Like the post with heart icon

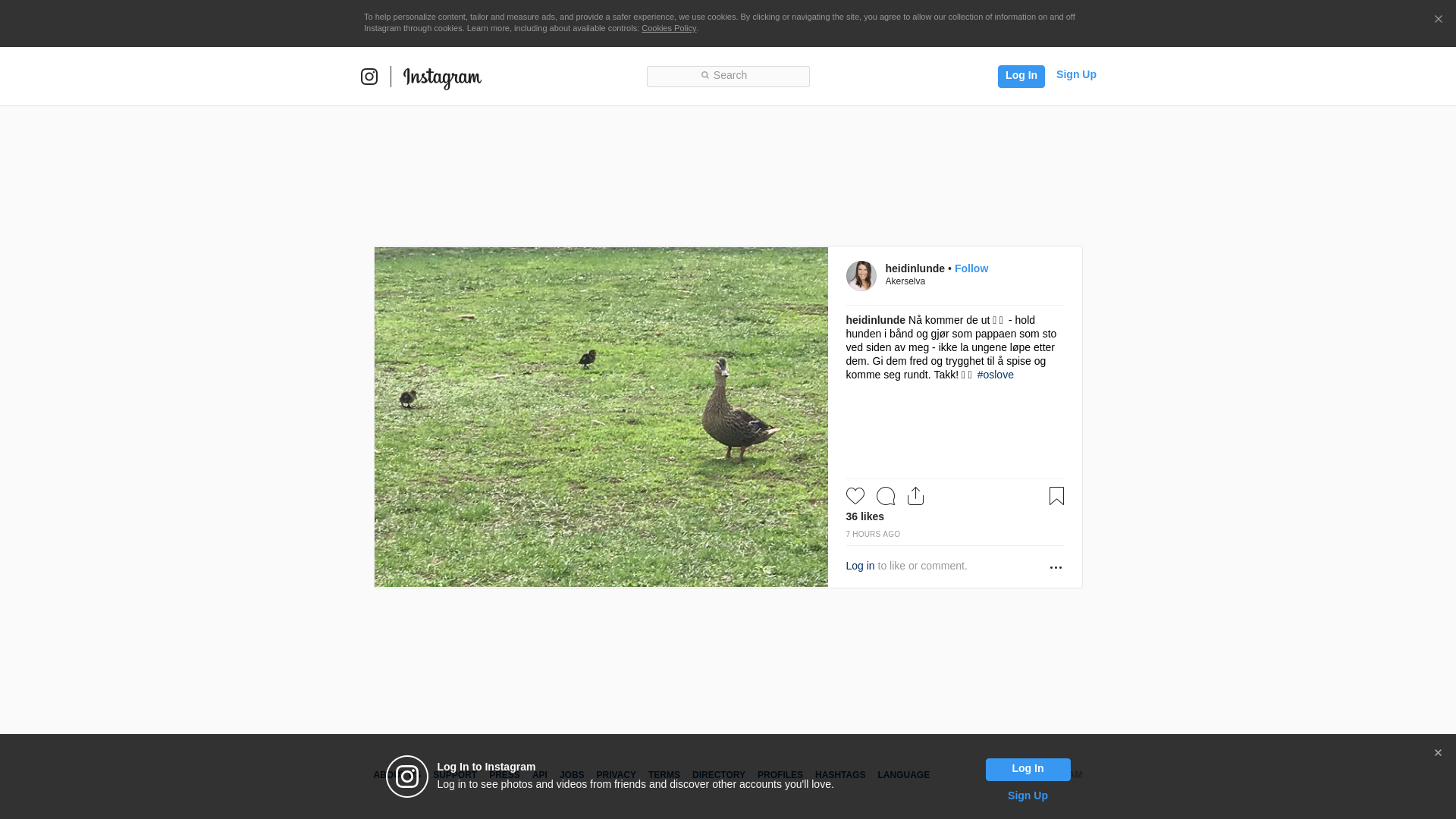coord(855,496)
